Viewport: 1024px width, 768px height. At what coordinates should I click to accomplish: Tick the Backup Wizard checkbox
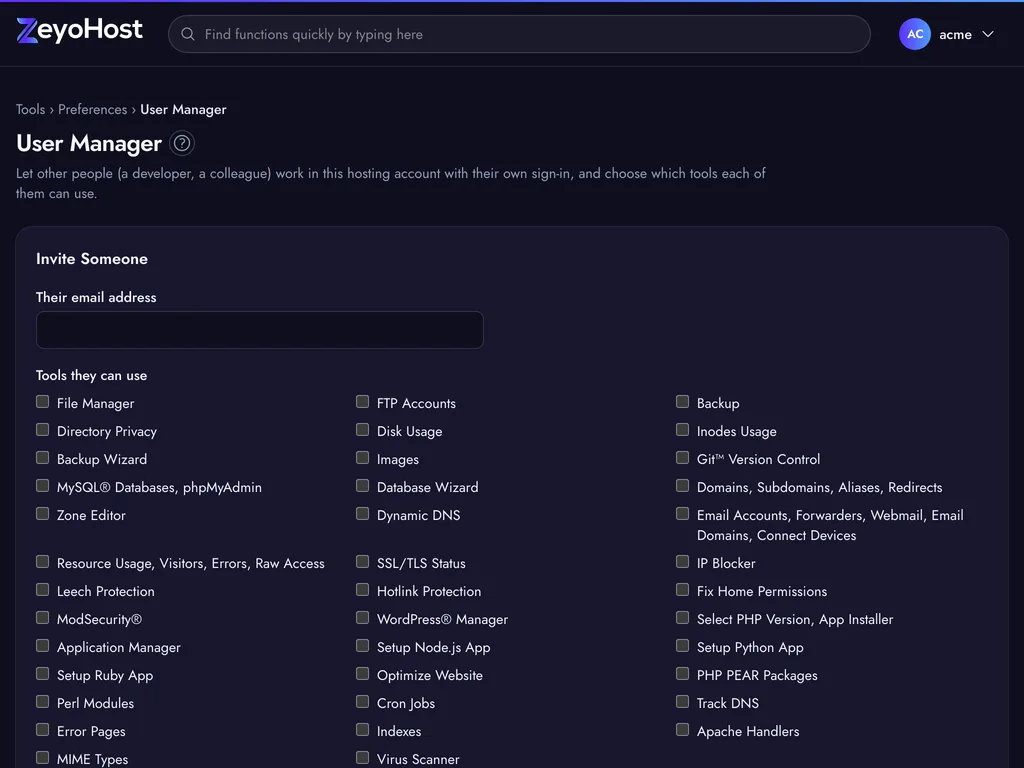tap(42, 458)
